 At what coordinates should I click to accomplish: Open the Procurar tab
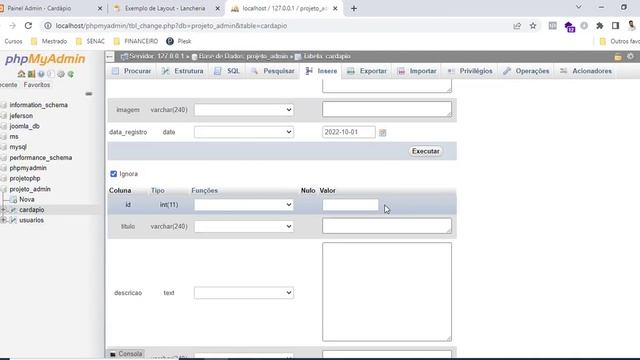131,71
